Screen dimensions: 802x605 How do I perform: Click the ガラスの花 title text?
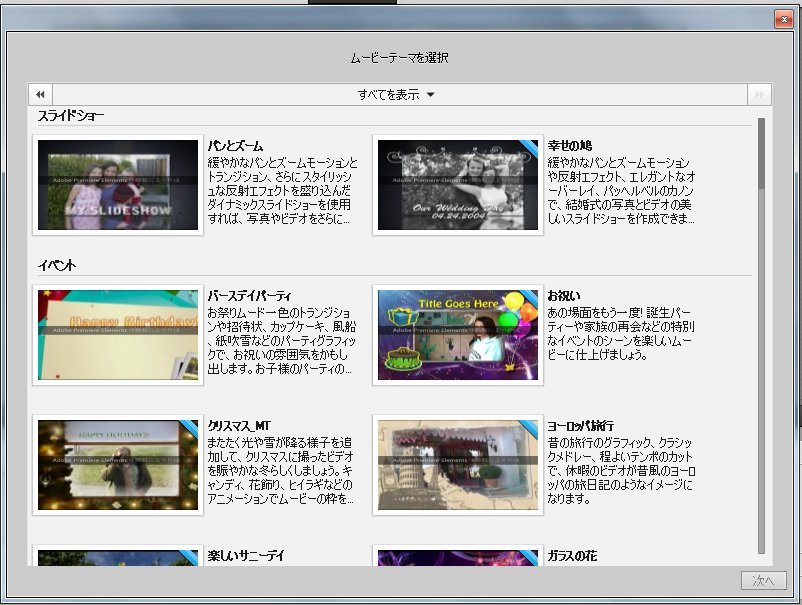(x=572, y=555)
